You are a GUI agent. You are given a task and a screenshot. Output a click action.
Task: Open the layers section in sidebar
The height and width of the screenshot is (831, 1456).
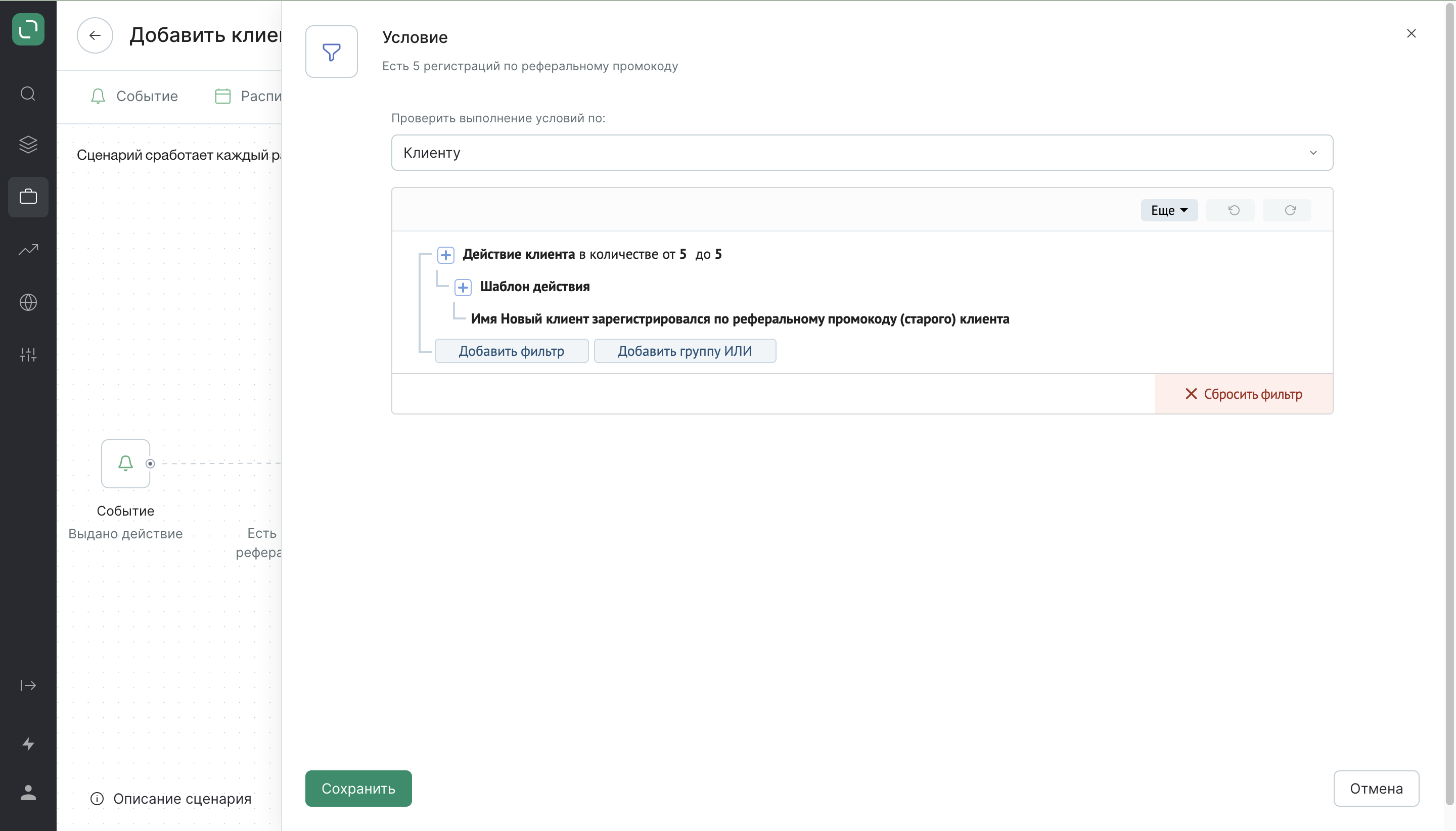pos(28,145)
